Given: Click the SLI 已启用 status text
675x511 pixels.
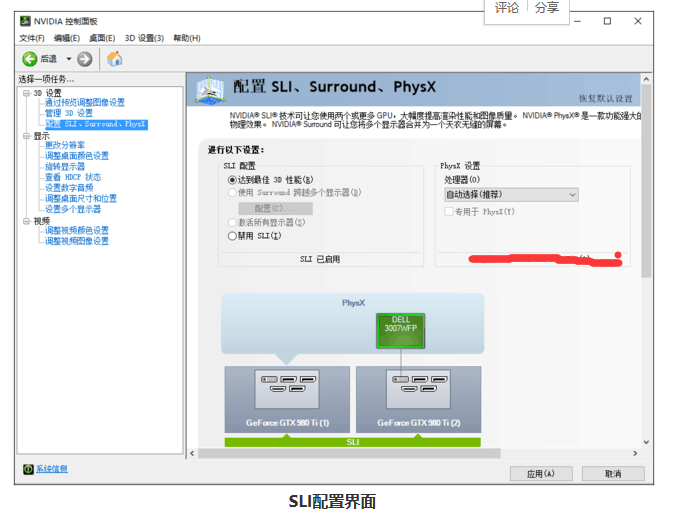Looking at the screenshot, I should [x=320, y=259].
